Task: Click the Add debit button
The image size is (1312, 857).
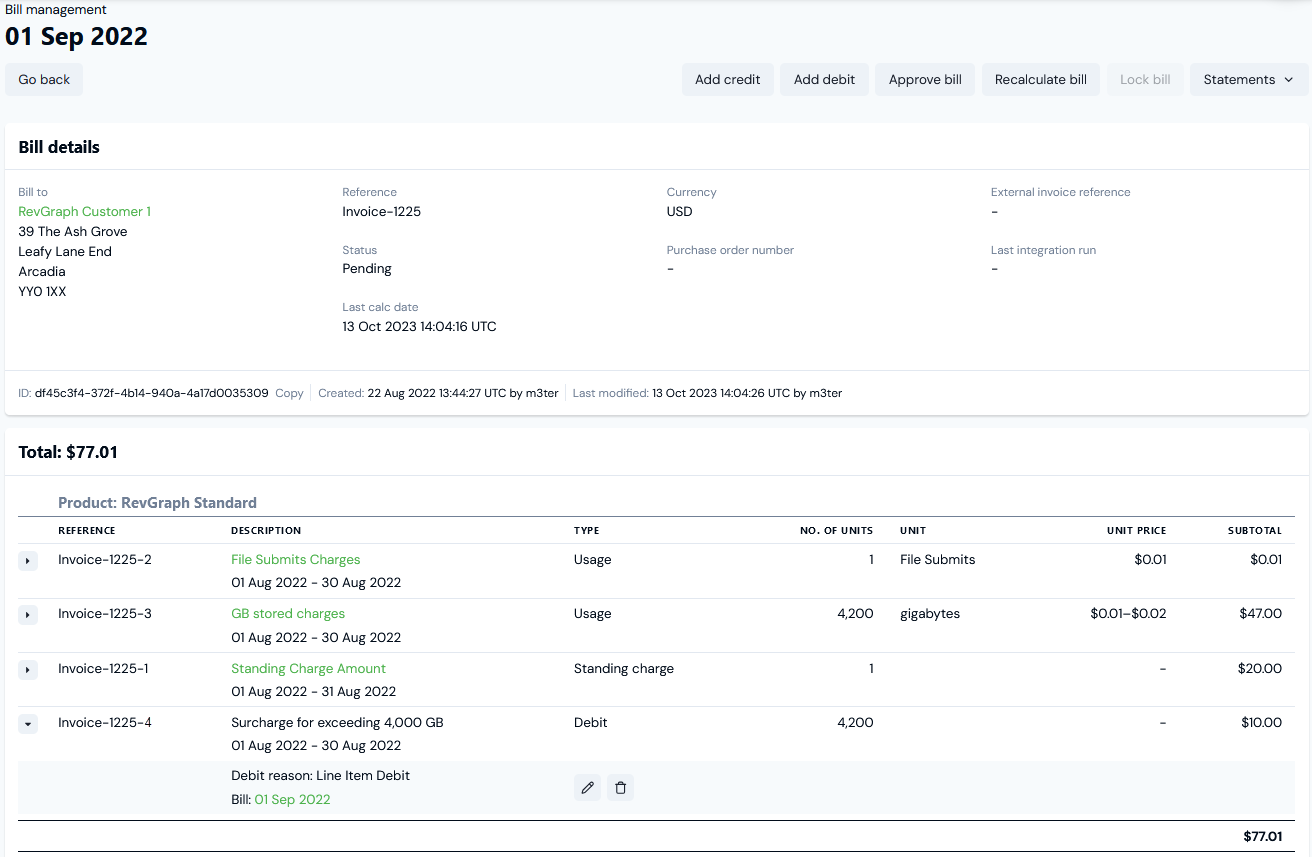Action: (824, 80)
